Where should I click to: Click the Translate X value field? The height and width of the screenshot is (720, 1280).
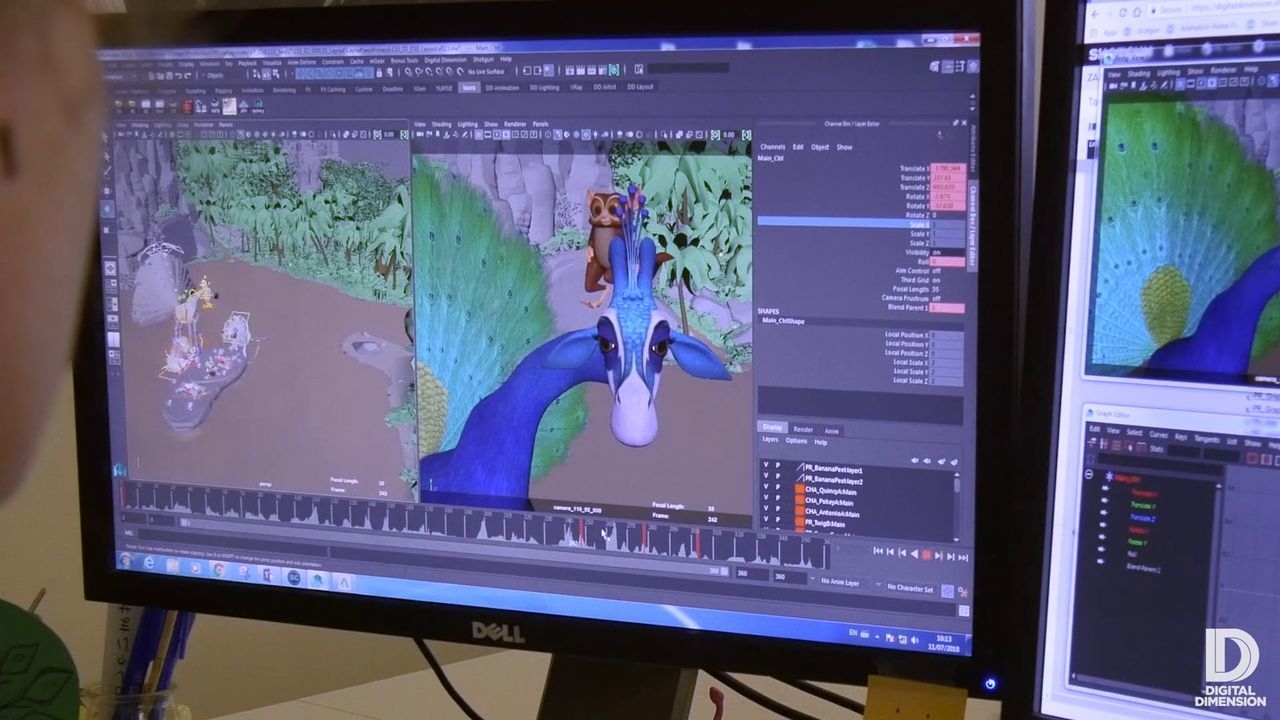click(x=948, y=169)
